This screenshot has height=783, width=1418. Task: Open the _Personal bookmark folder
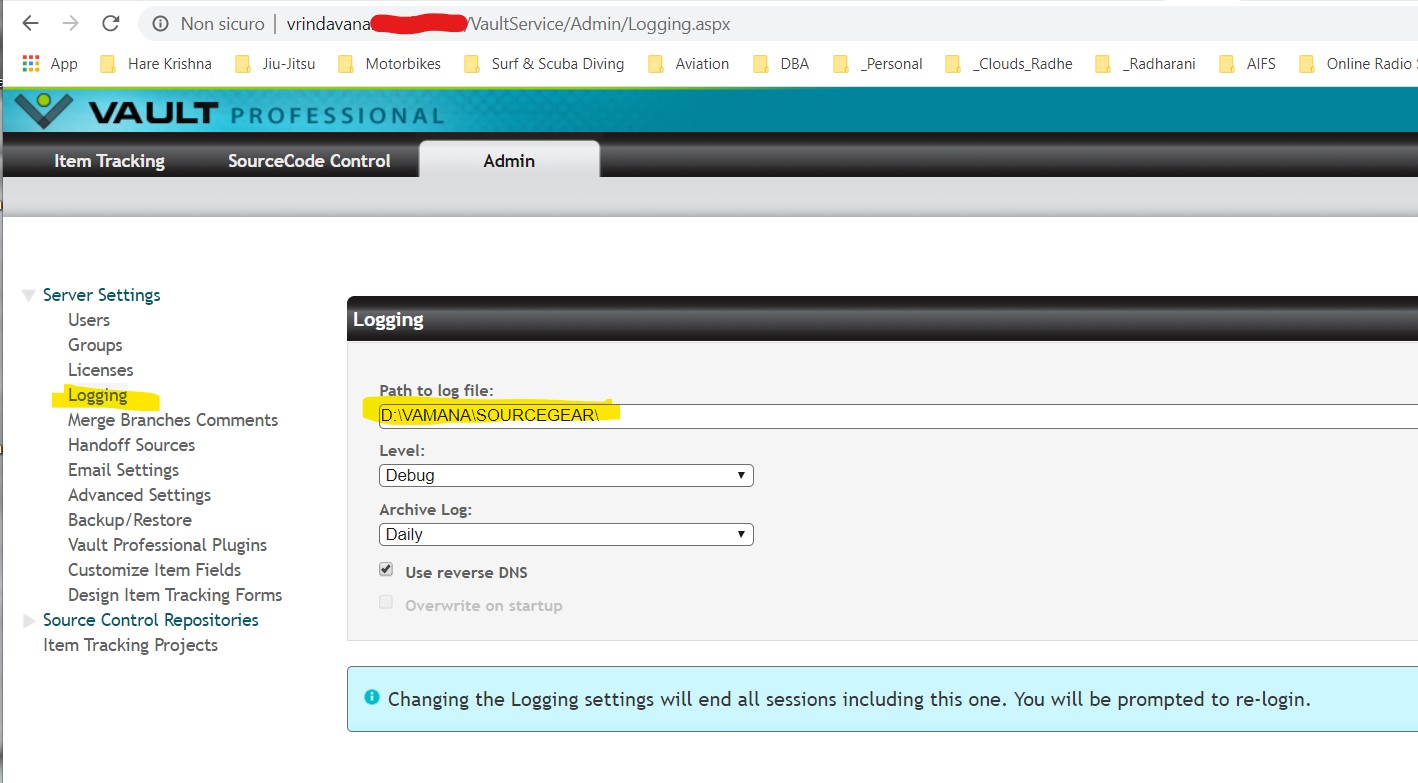(x=878, y=63)
